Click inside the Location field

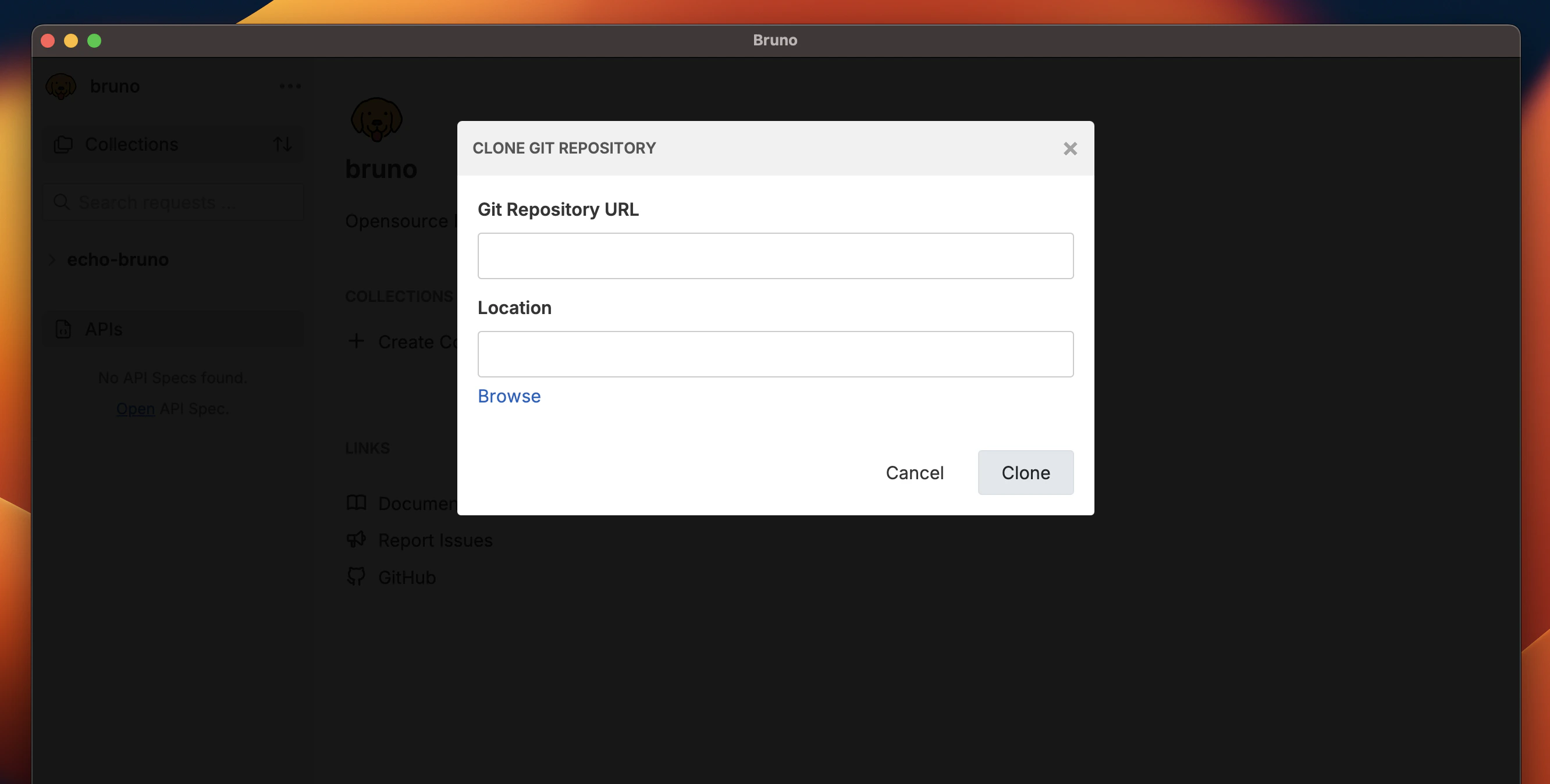point(775,354)
